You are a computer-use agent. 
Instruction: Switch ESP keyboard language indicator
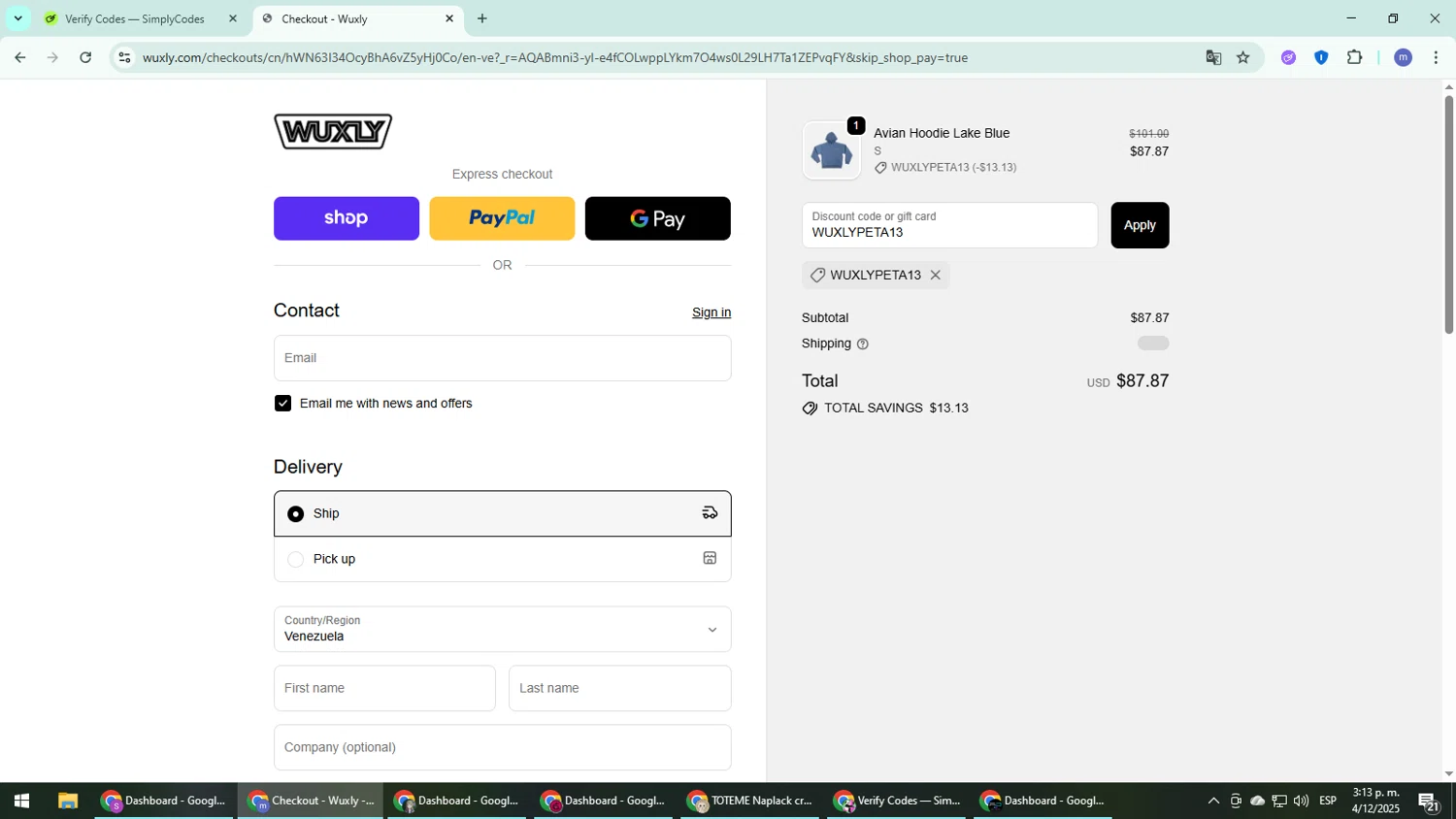tap(1328, 801)
